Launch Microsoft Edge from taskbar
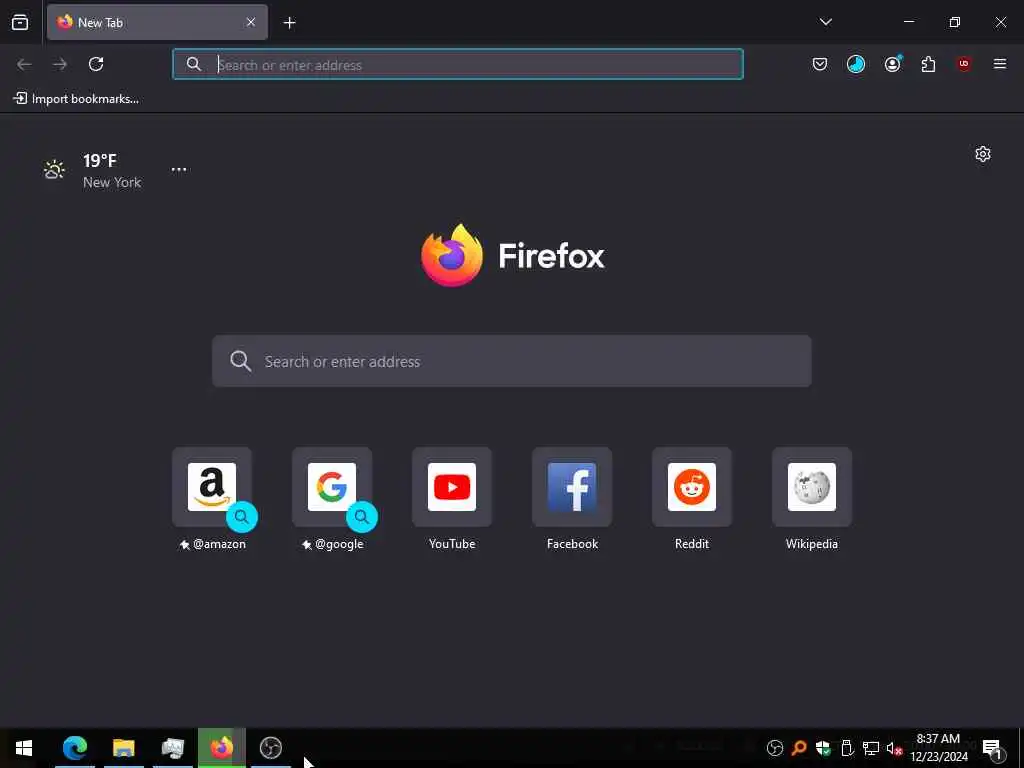 coord(75,748)
